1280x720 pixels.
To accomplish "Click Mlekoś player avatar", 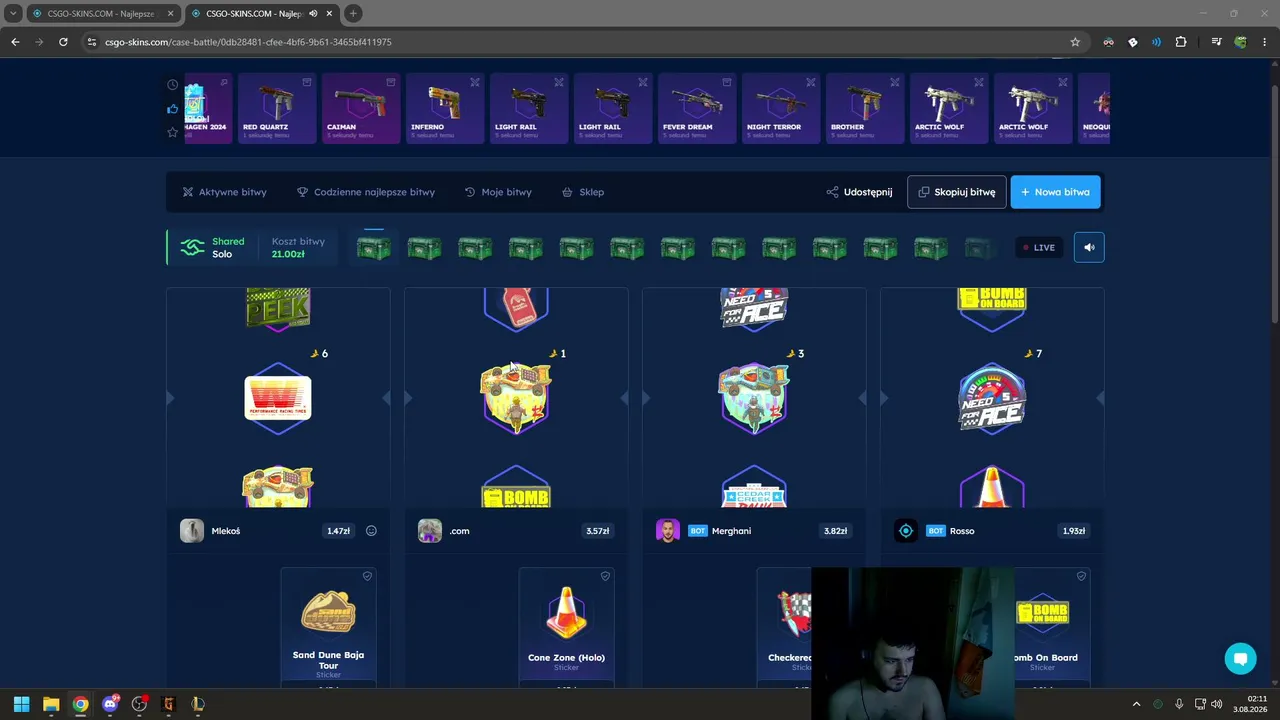I will [192, 531].
